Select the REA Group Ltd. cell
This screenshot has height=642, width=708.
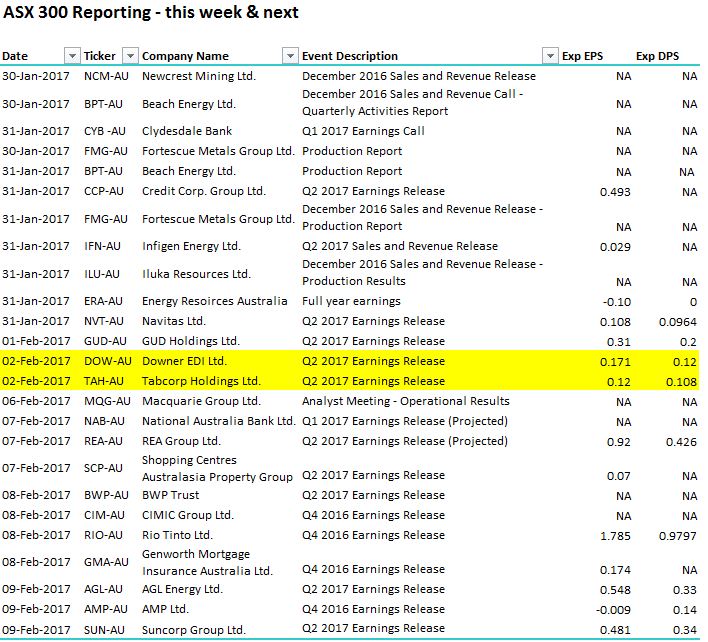pos(181,441)
